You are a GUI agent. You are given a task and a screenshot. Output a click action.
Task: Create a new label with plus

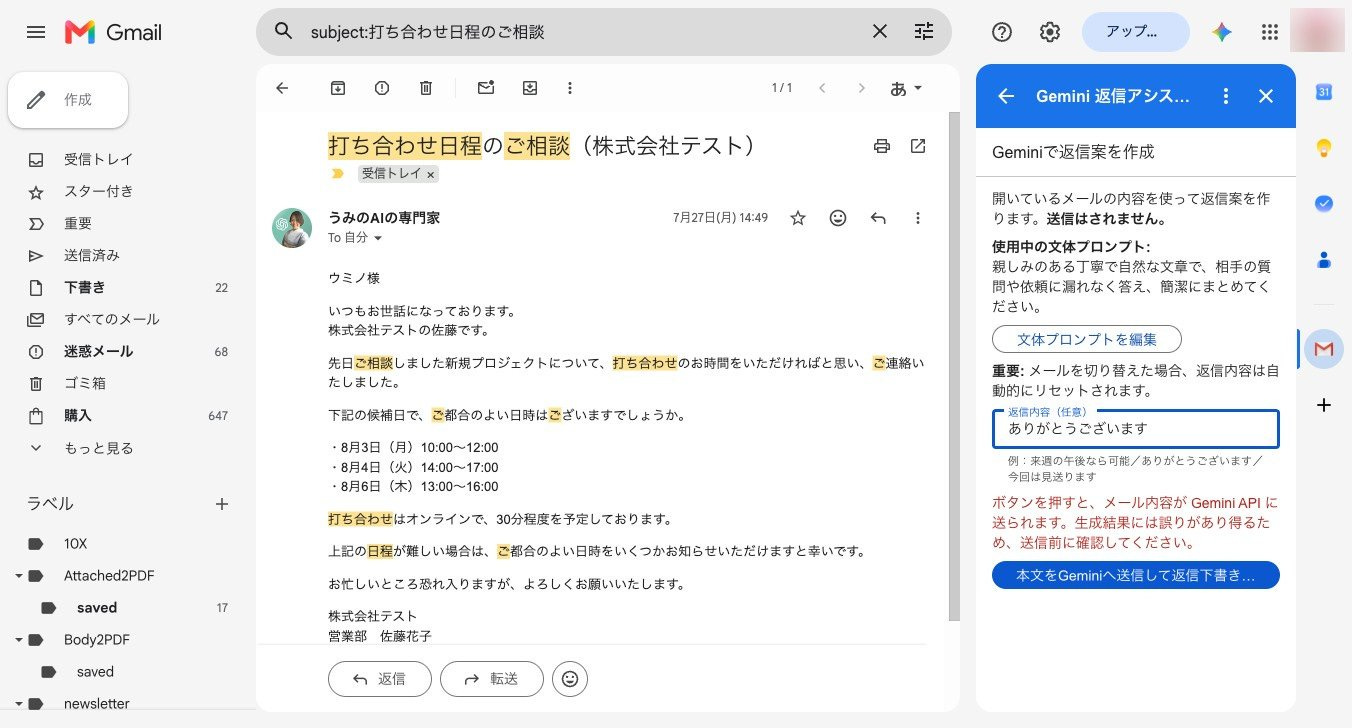point(222,504)
